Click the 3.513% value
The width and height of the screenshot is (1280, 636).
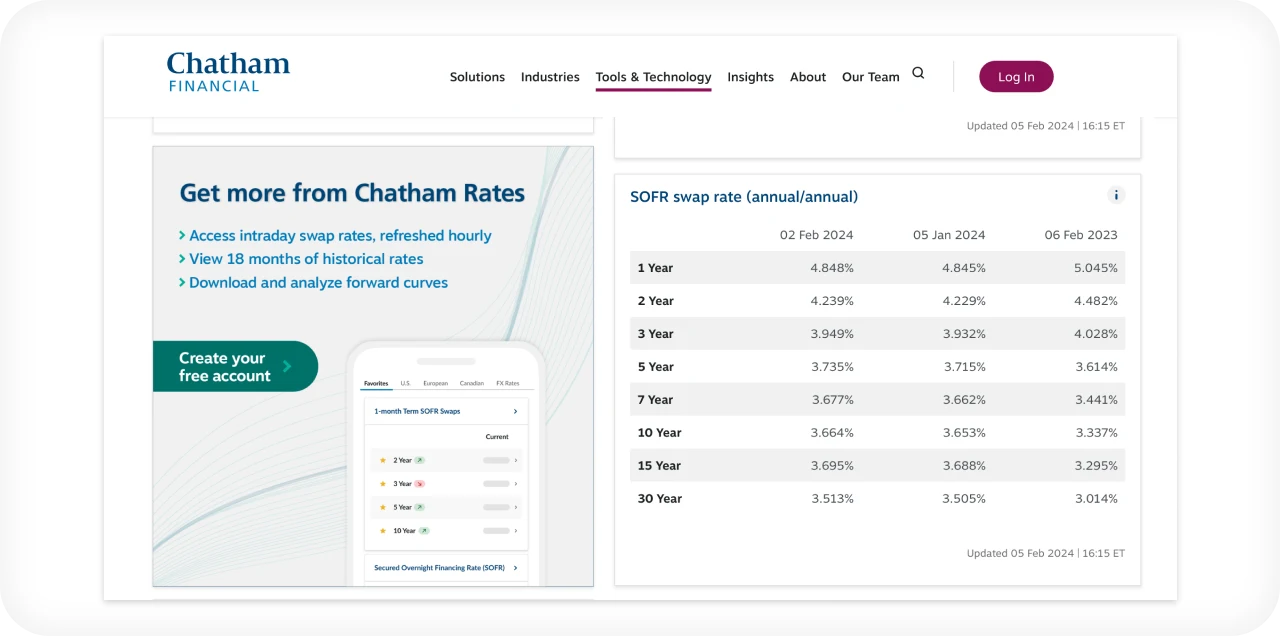pyautogui.click(x=832, y=499)
